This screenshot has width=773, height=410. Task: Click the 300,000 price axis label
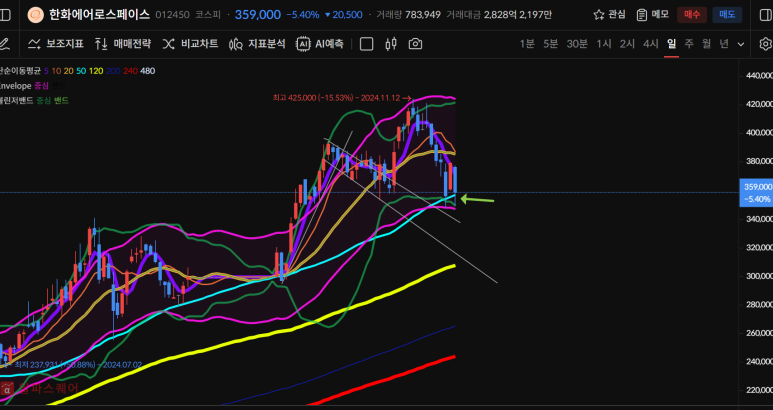[760, 276]
